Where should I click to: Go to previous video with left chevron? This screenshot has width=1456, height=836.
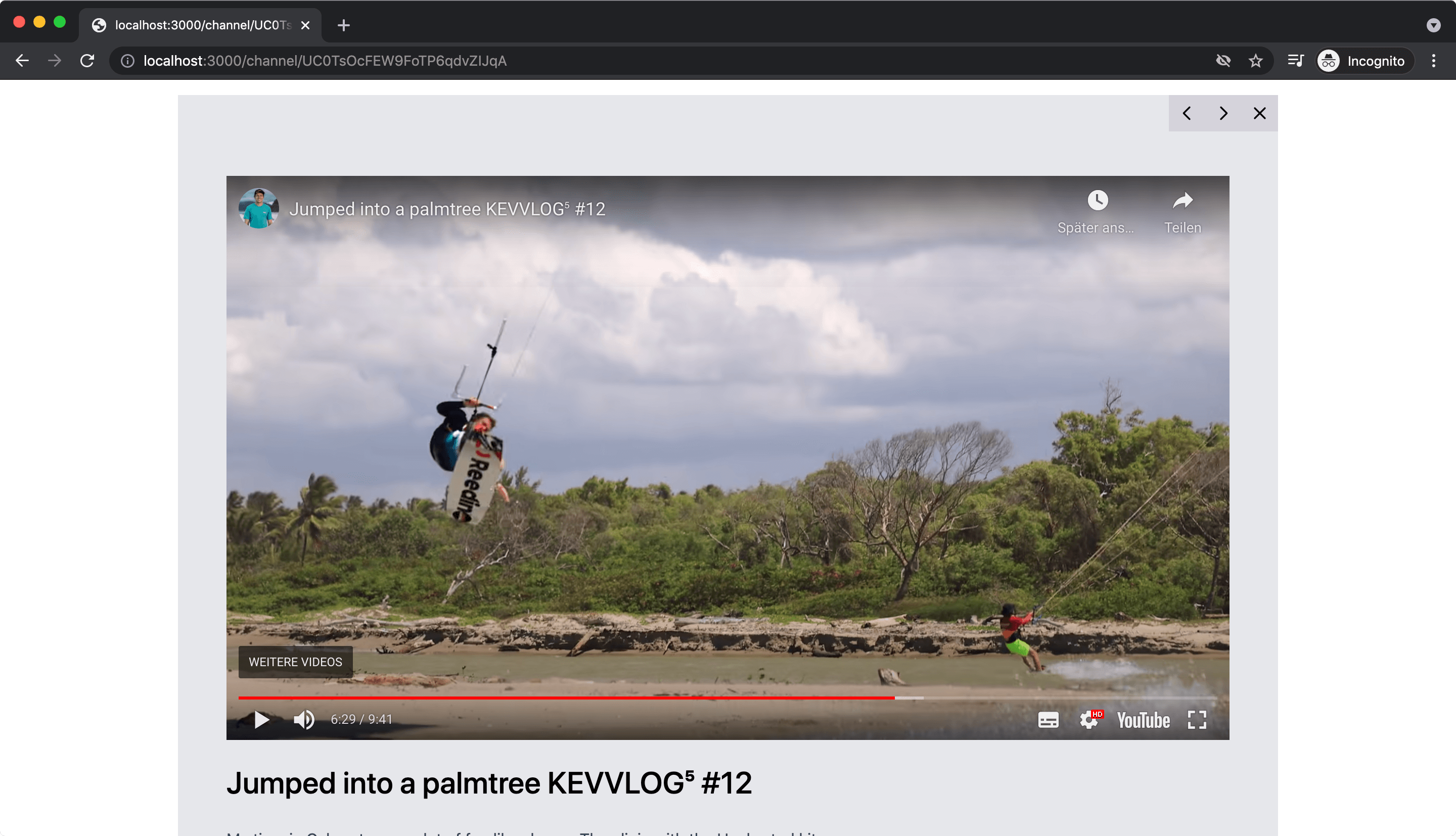[x=1187, y=113]
